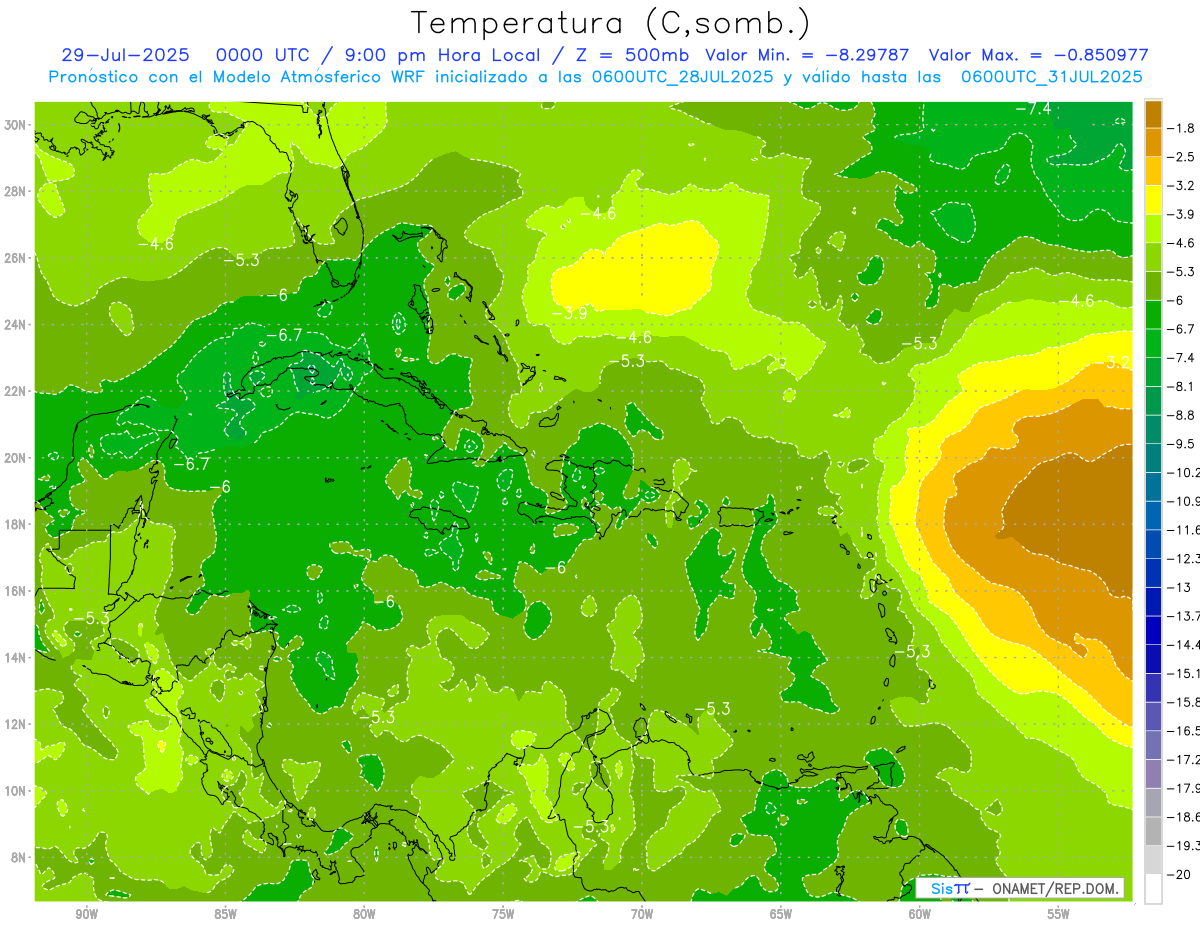Click the deep blue colorbar swatch above -14.4
1200x927 pixels.
tap(1153, 630)
